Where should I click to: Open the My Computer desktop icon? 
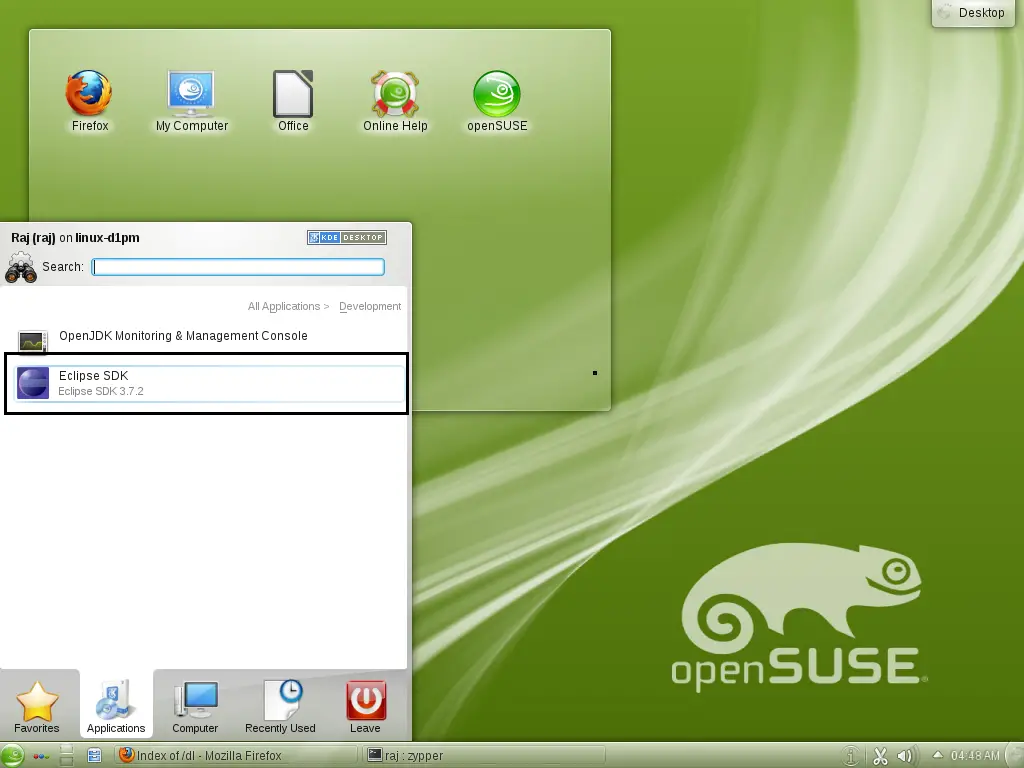(191, 101)
